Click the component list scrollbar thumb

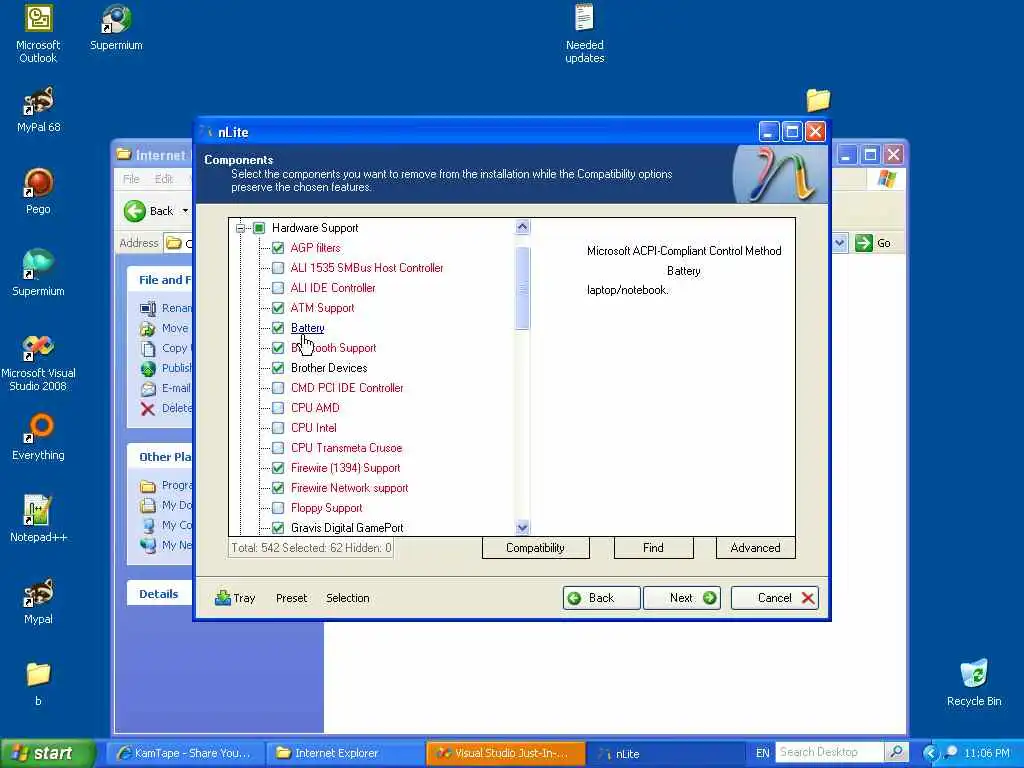coord(522,288)
